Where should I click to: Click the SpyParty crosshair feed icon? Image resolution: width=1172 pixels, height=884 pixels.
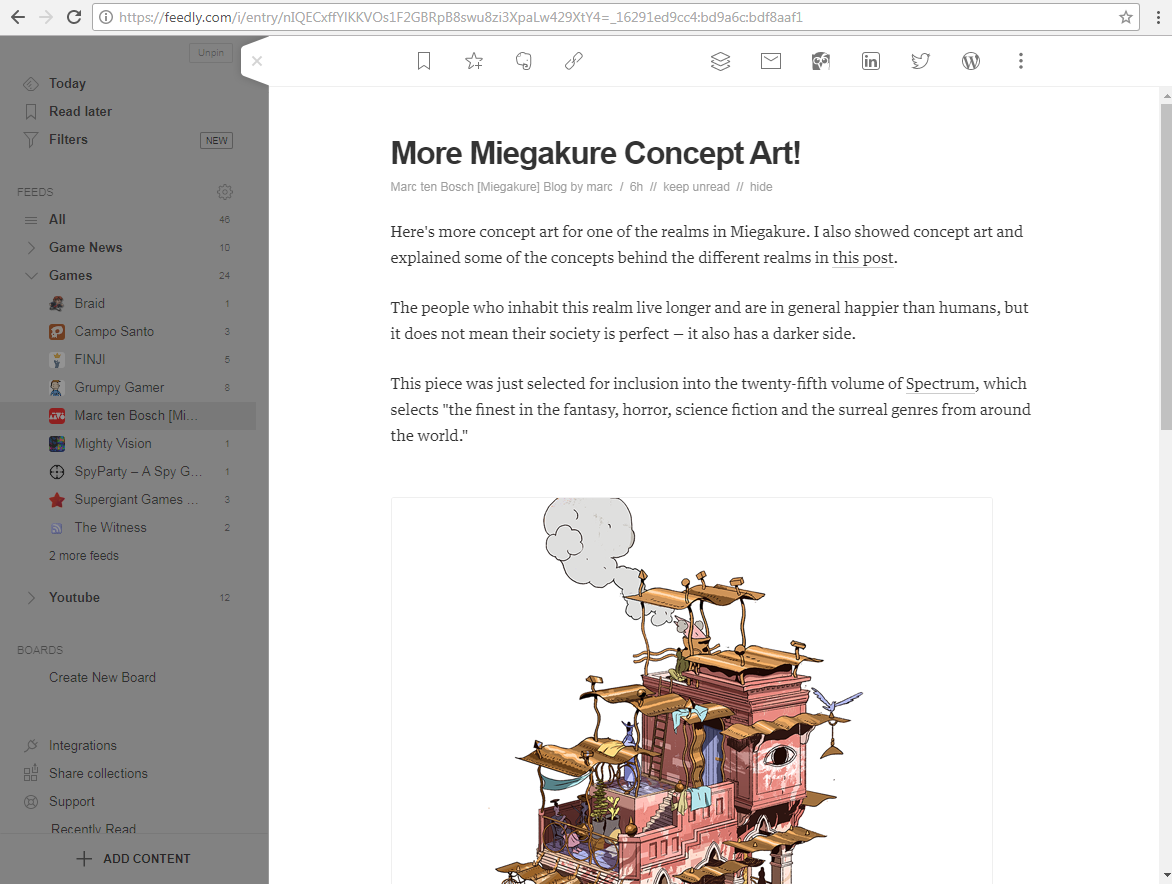pyautogui.click(x=57, y=472)
